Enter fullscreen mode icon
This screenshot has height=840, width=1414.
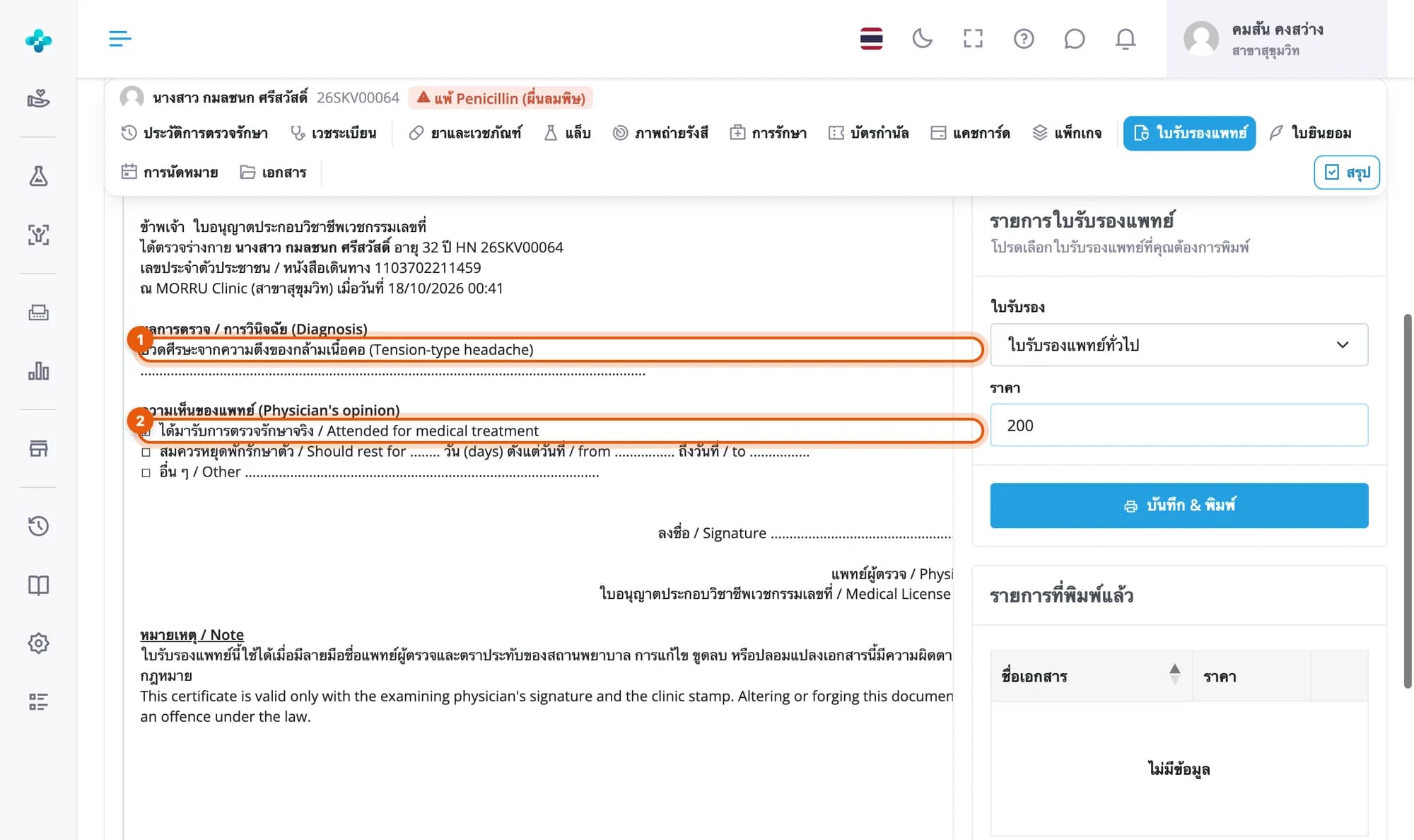click(973, 38)
